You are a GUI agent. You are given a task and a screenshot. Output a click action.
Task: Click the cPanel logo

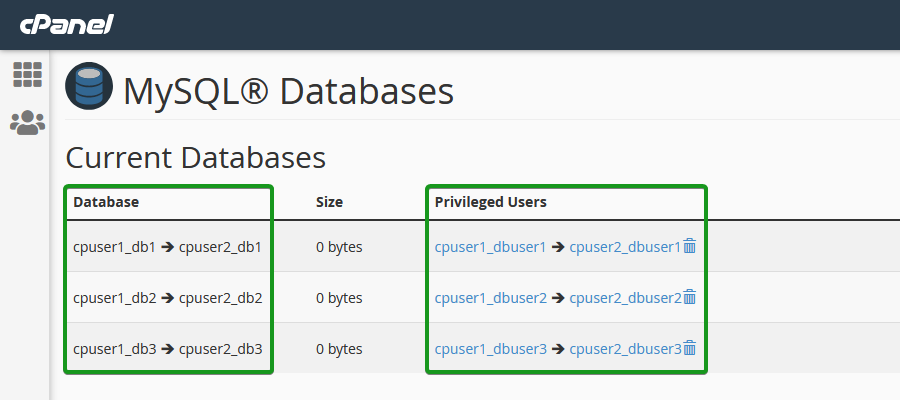pos(67,25)
